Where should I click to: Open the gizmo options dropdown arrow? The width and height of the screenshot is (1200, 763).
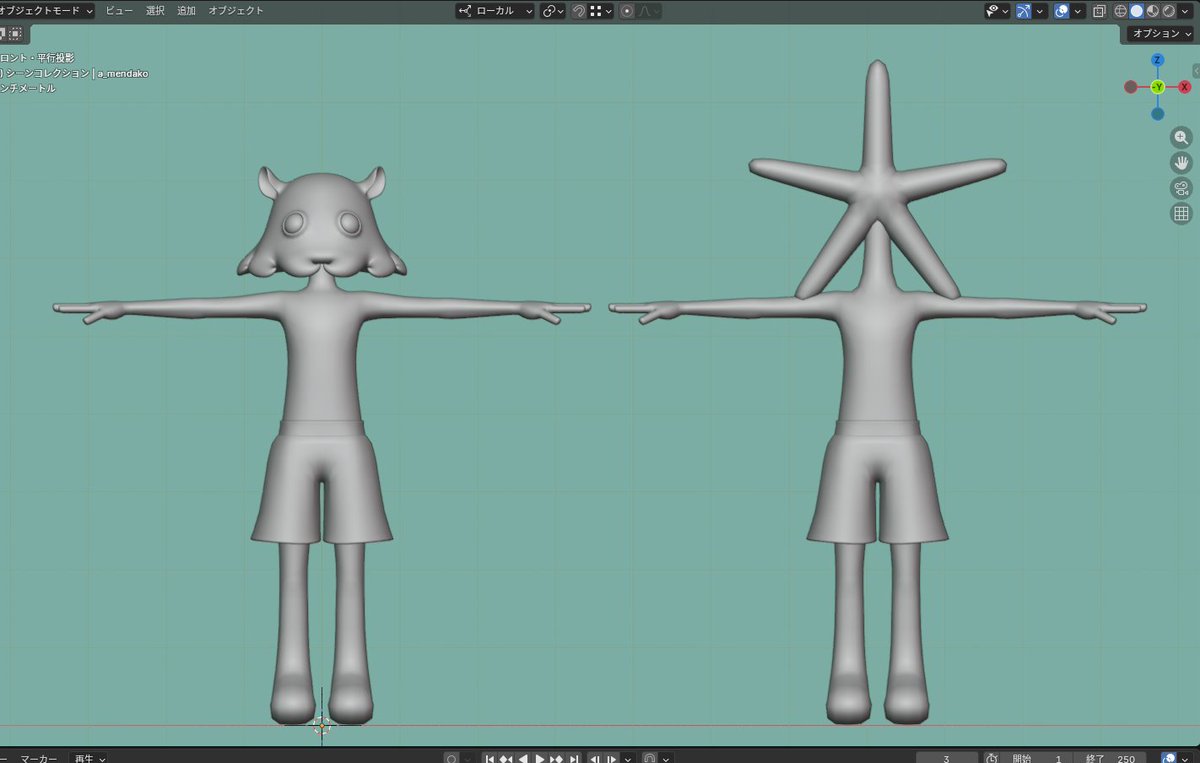pyautogui.click(x=1041, y=11)
